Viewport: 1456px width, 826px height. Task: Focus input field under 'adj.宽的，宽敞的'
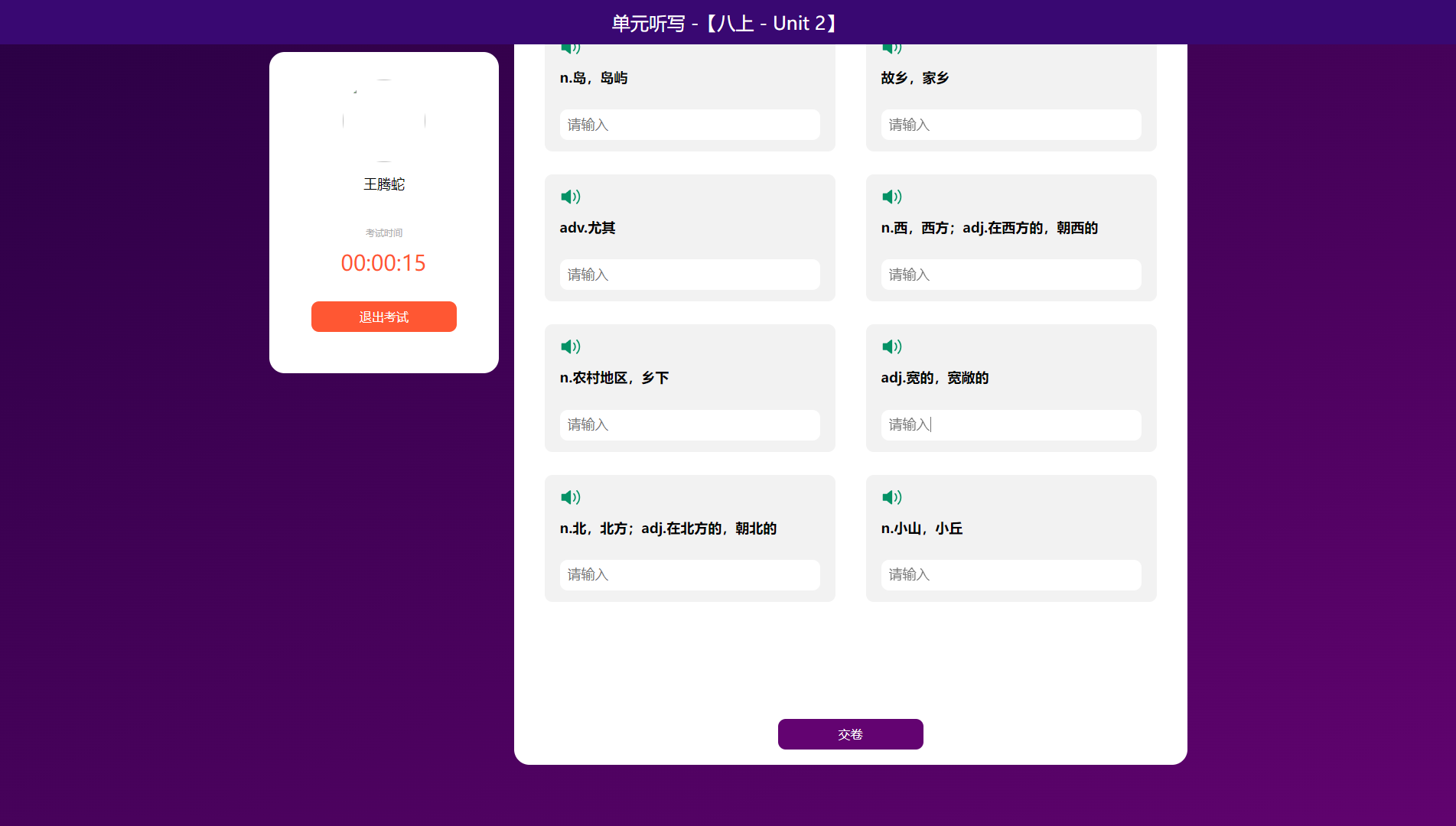(x=1011, y=425)
